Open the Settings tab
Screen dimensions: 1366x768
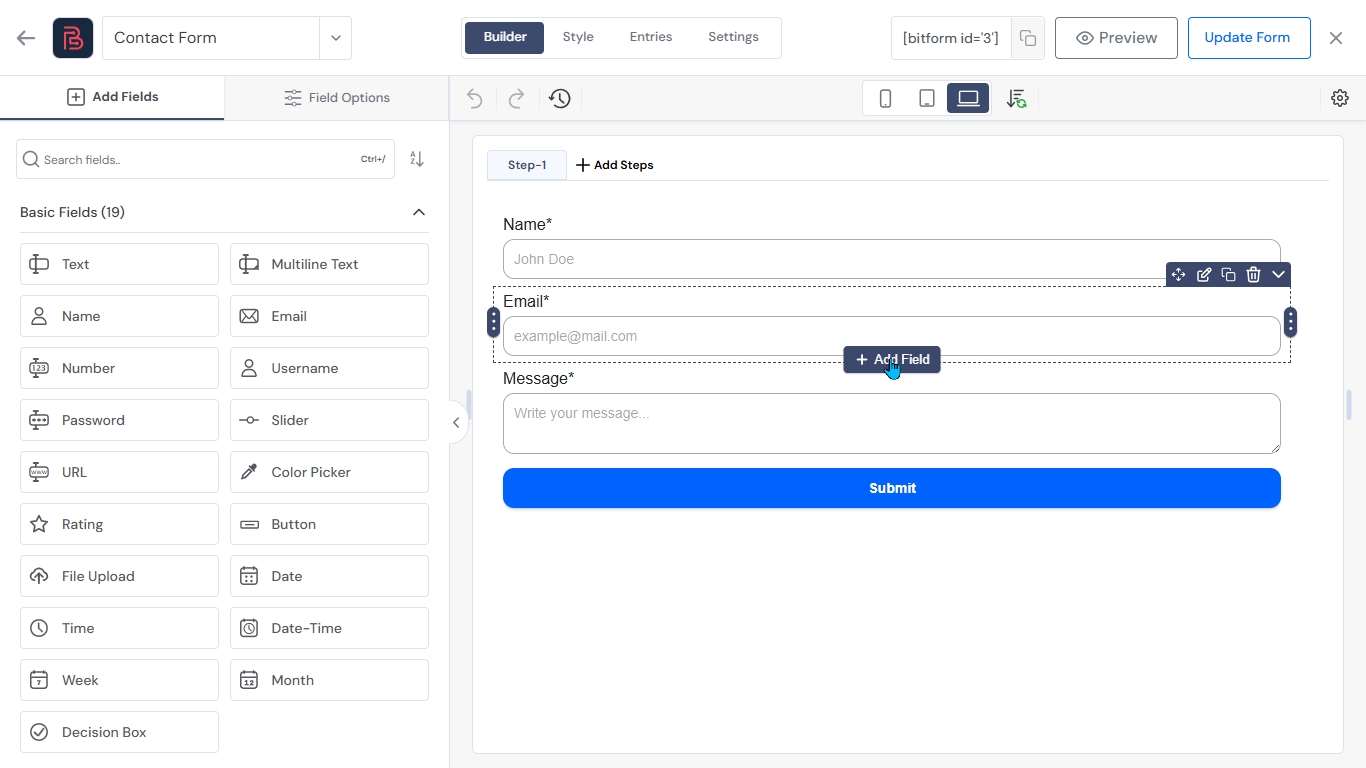coord(733,37)
